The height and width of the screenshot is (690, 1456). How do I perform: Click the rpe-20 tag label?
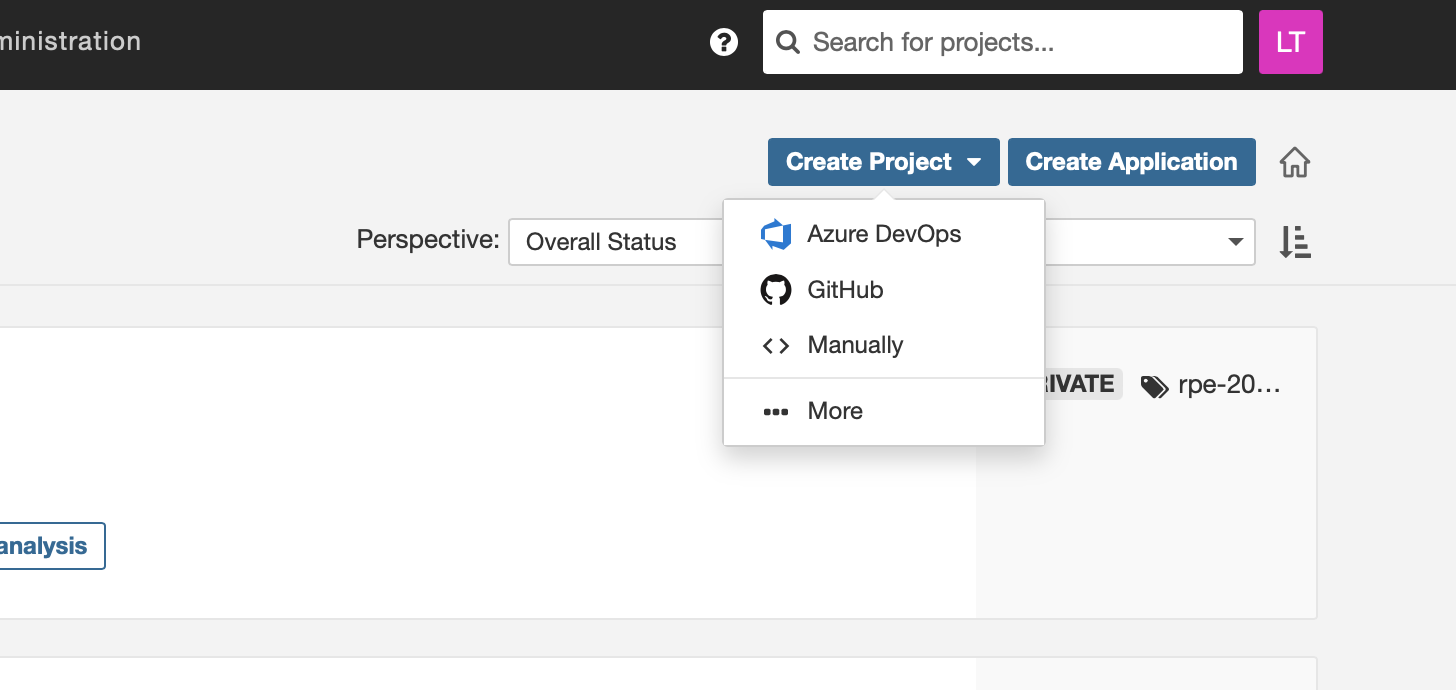[x=1229, y=385]
